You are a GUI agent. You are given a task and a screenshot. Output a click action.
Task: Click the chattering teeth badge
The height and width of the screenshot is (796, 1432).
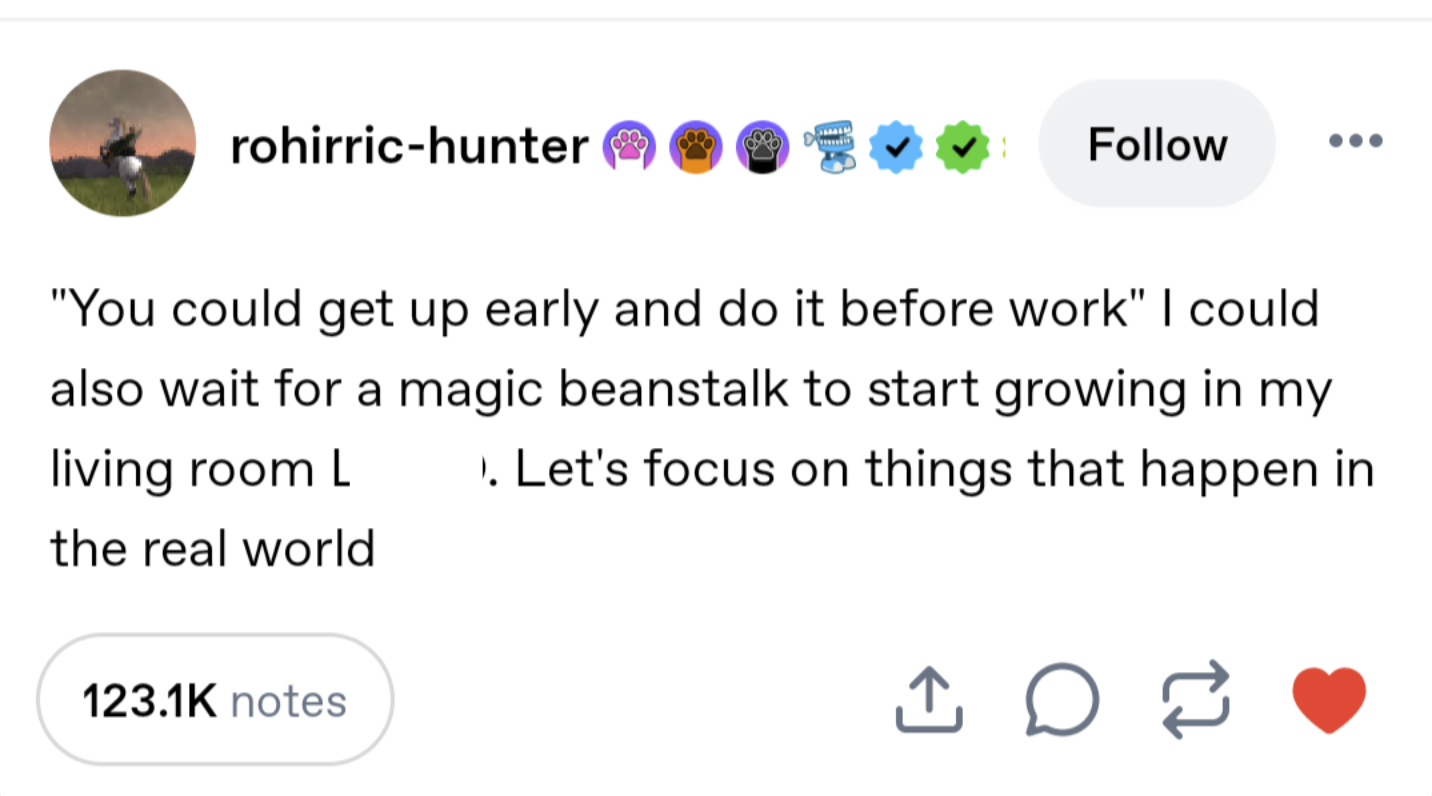coord(831,146)
